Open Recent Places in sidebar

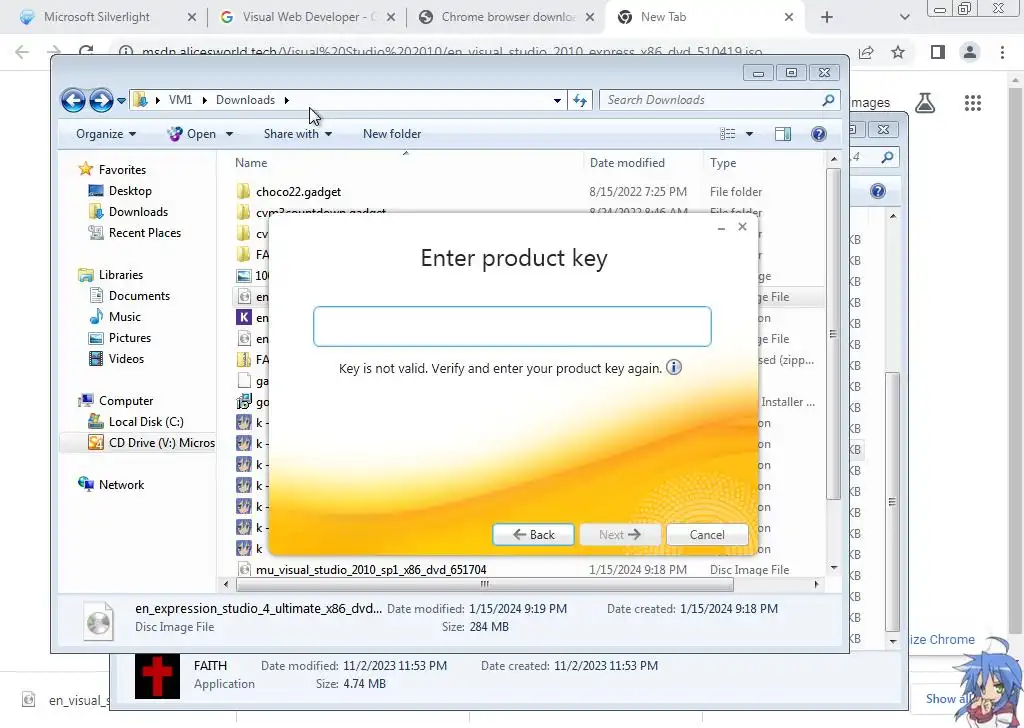145,232
